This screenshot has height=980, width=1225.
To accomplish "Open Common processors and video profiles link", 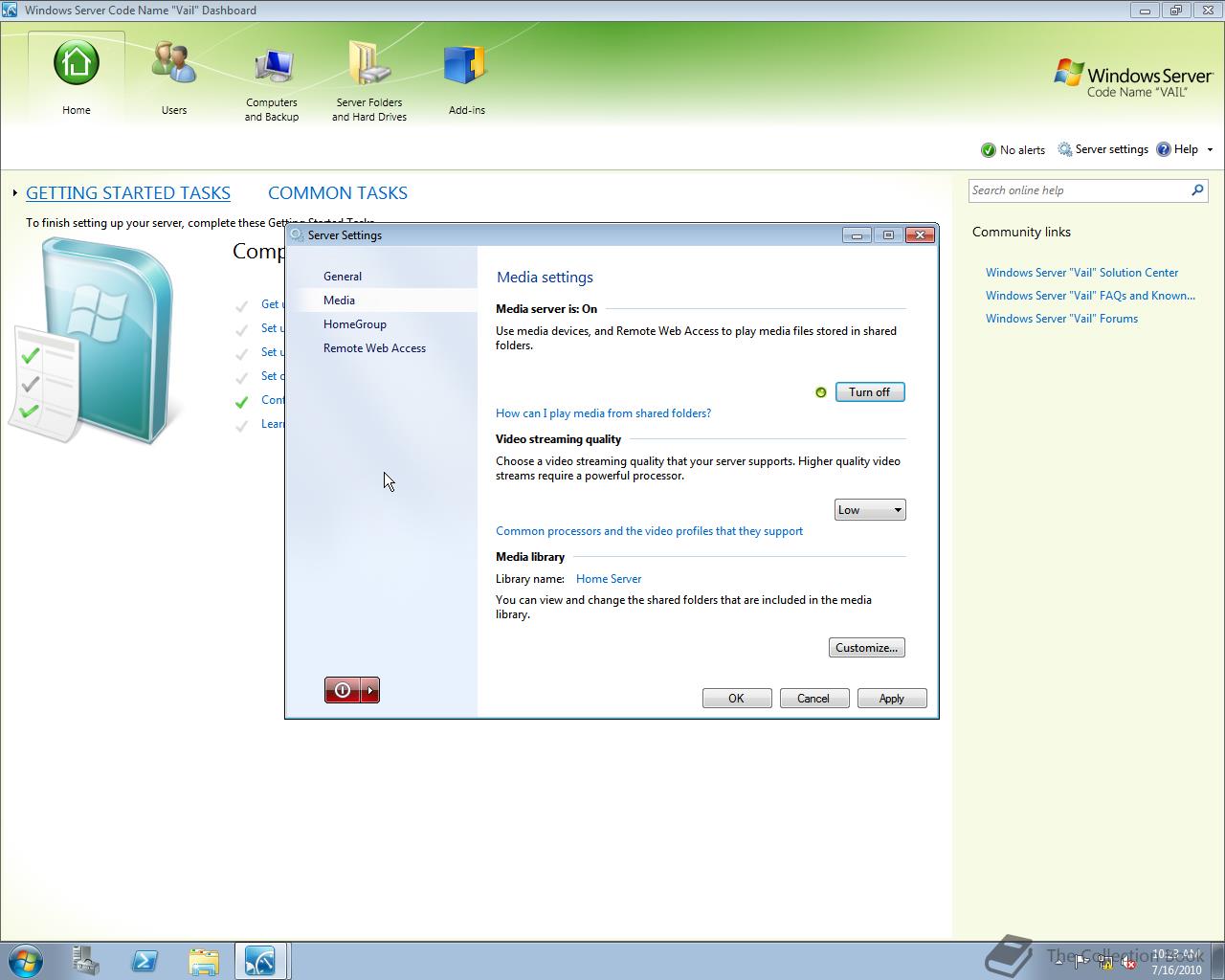I will [x=649, y=531].
